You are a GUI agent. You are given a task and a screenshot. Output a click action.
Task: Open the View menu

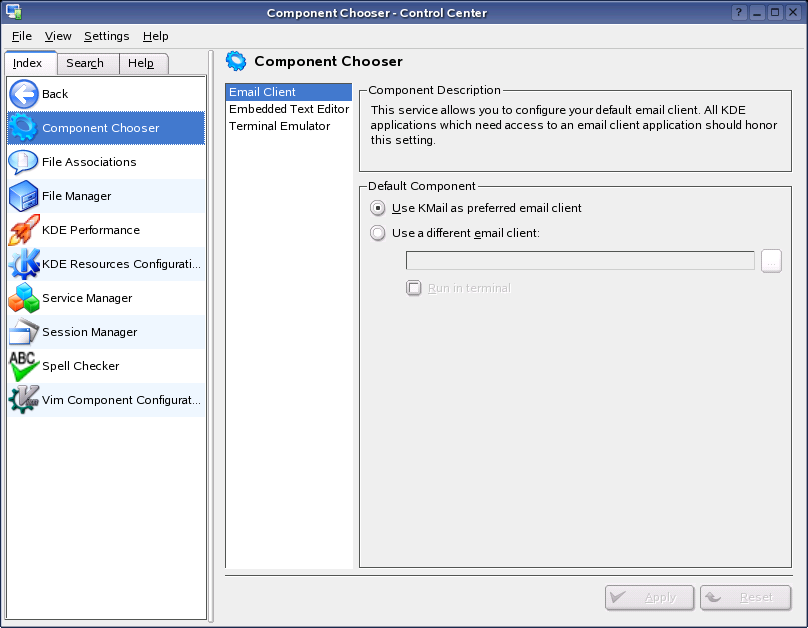tap(58, 36)
